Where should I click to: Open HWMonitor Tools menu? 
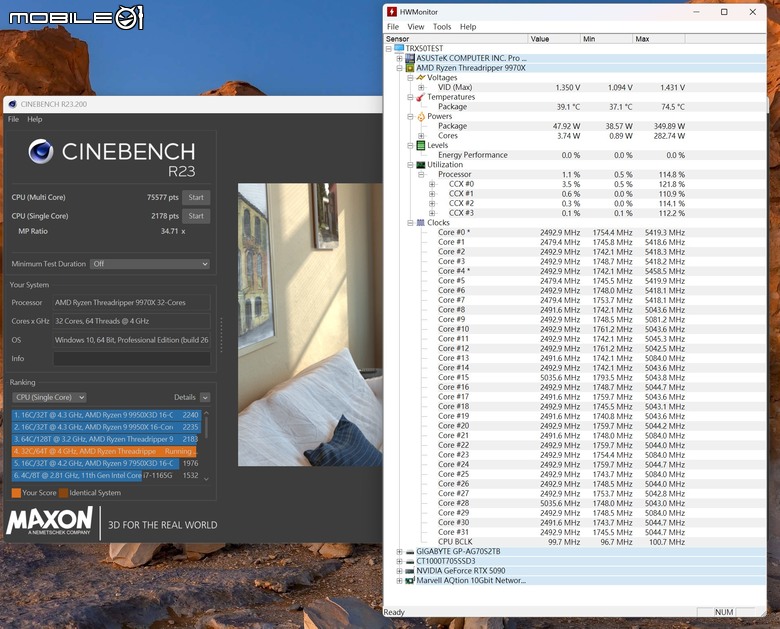point(442,27)
